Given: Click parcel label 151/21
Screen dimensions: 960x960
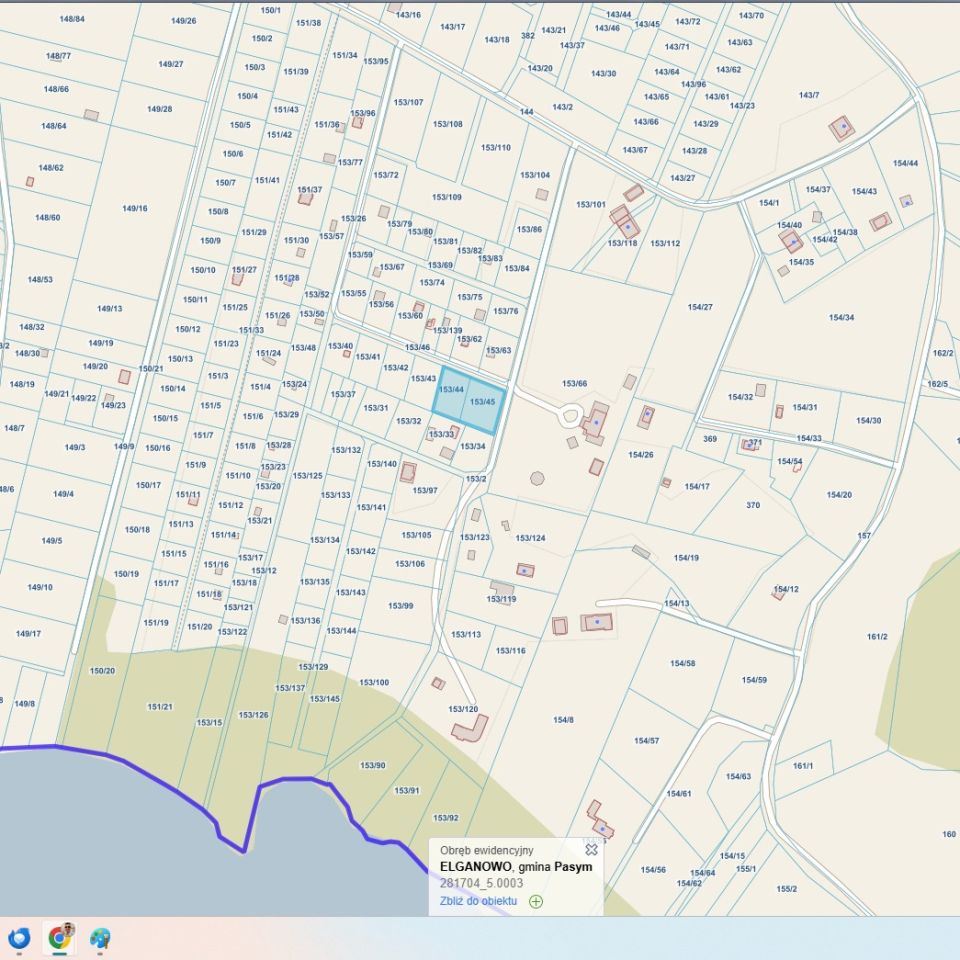Looking at the screenshot, I should (160, 707).
